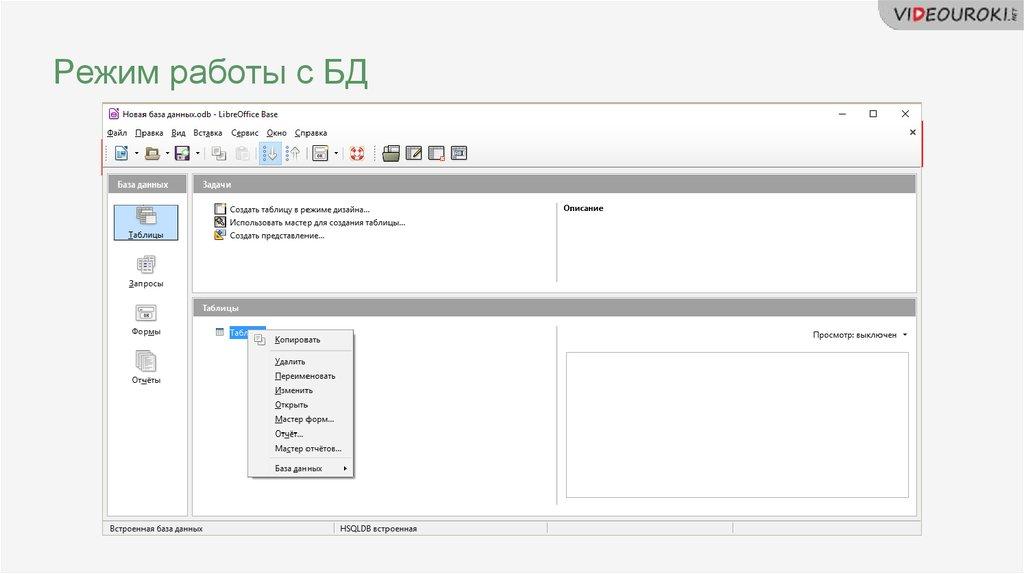This screenshot has height=574, width=1024.
Task: Click the Save database toolbar icon
Action: click(x=182, y=153)
